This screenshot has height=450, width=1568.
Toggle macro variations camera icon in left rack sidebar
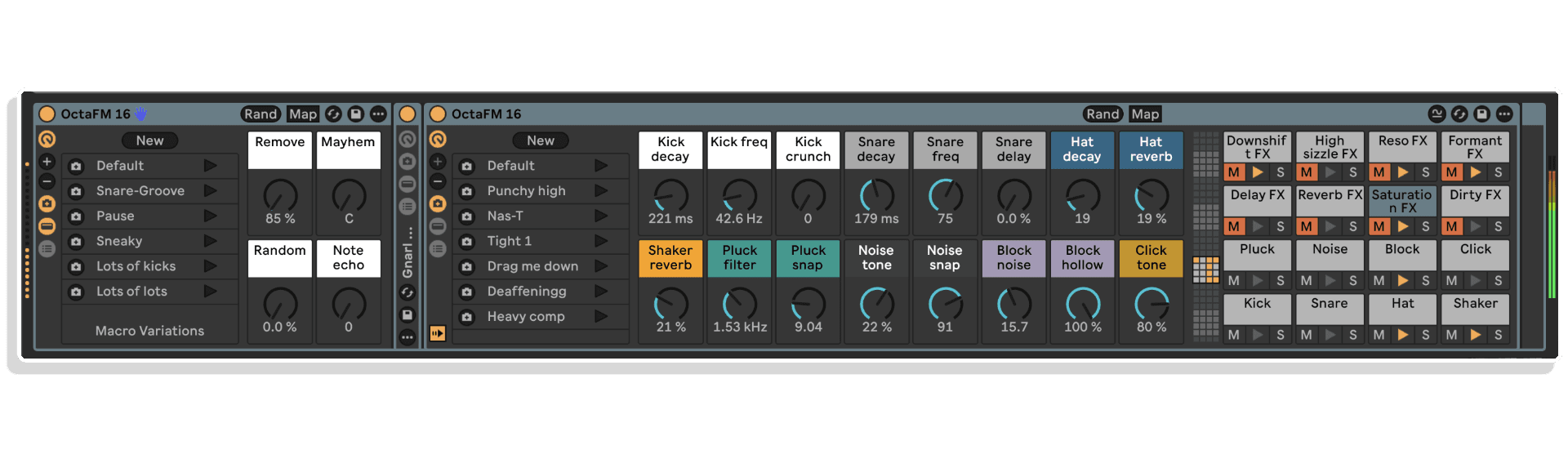[x=47, y=203]
